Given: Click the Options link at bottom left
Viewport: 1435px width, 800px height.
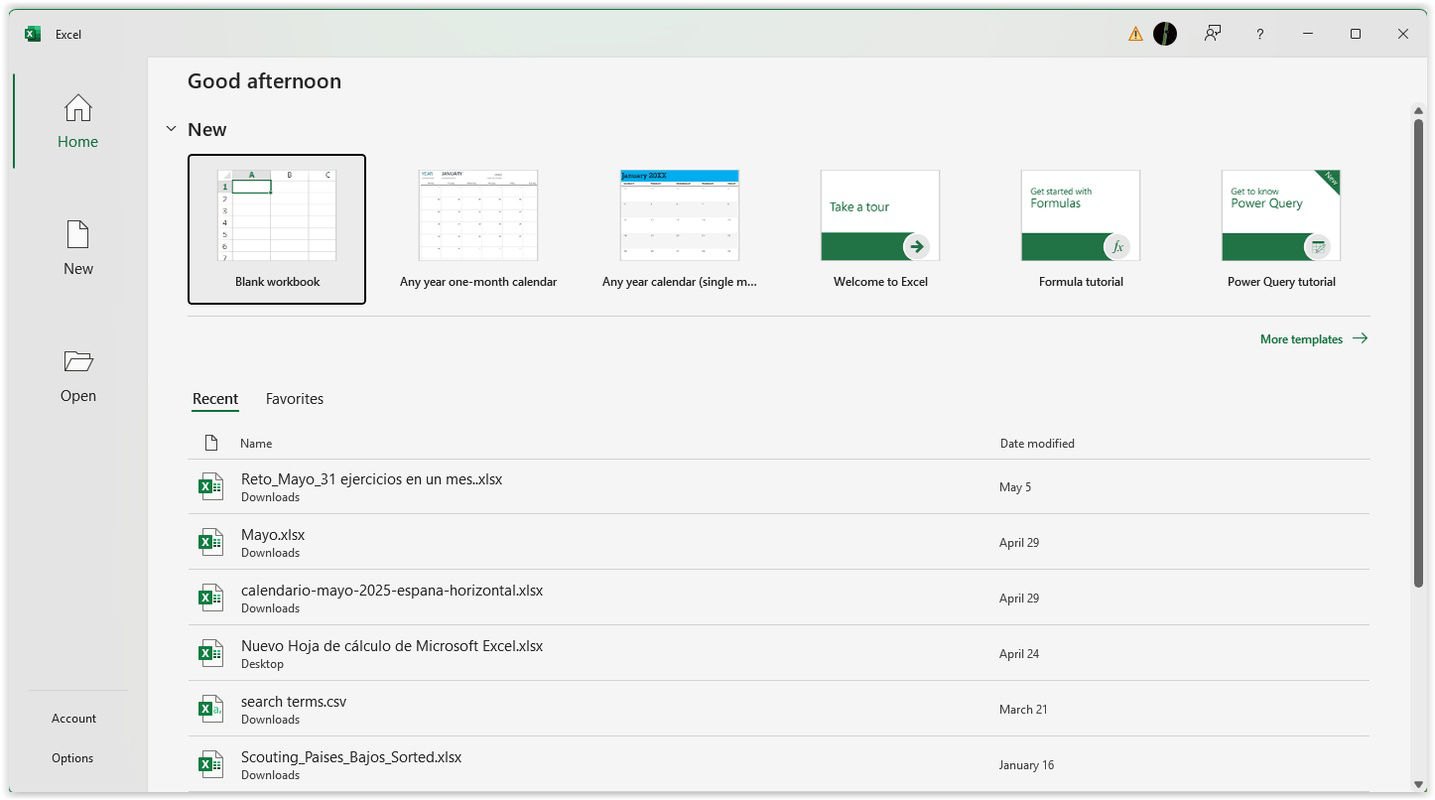Looking at the screenshot, I should [x=72, y=757].
